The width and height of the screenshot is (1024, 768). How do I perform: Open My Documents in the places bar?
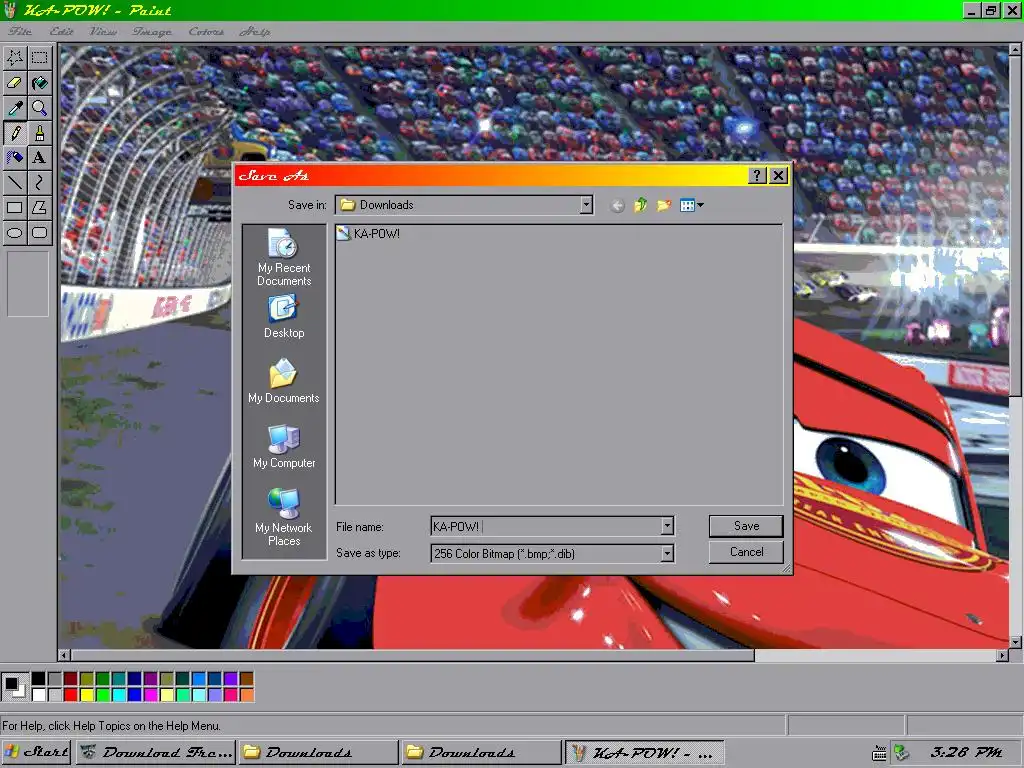[284, 381]
